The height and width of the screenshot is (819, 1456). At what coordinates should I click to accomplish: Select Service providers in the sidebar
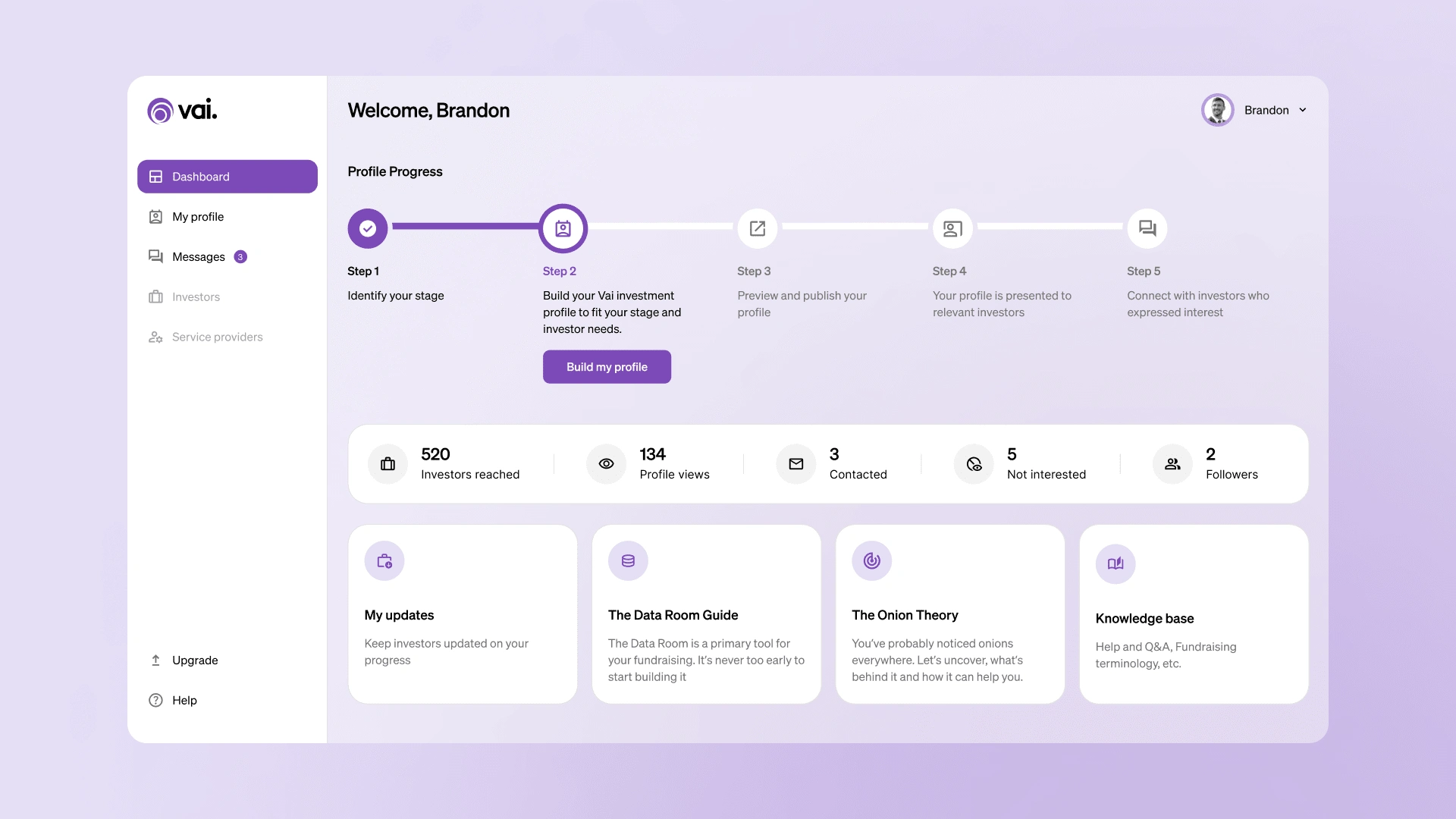[217, 337]
